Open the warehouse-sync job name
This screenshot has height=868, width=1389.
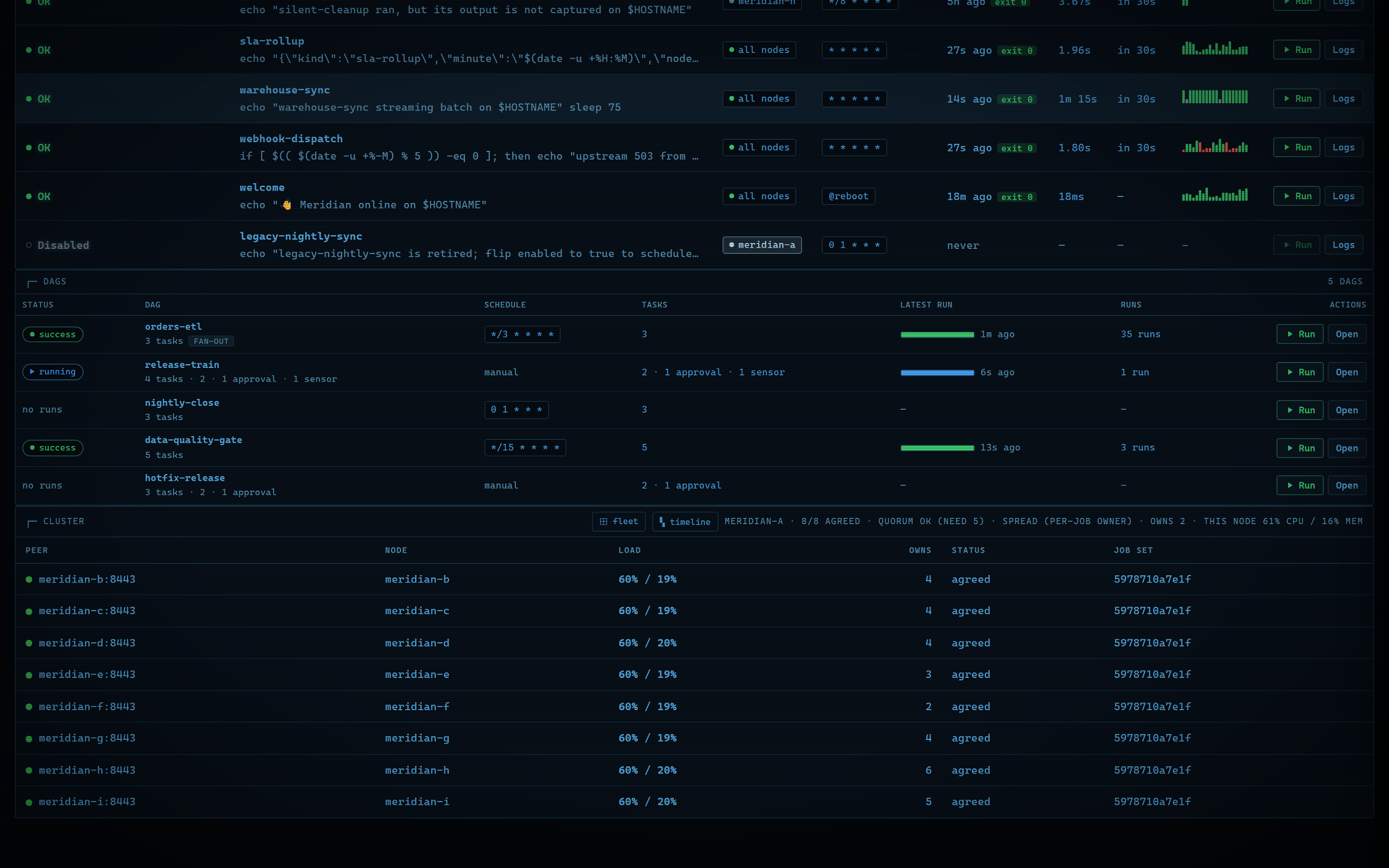point(285,90)
